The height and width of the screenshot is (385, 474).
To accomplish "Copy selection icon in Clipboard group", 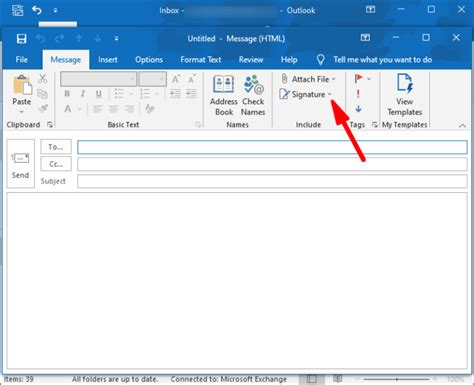I will [42, 94].
